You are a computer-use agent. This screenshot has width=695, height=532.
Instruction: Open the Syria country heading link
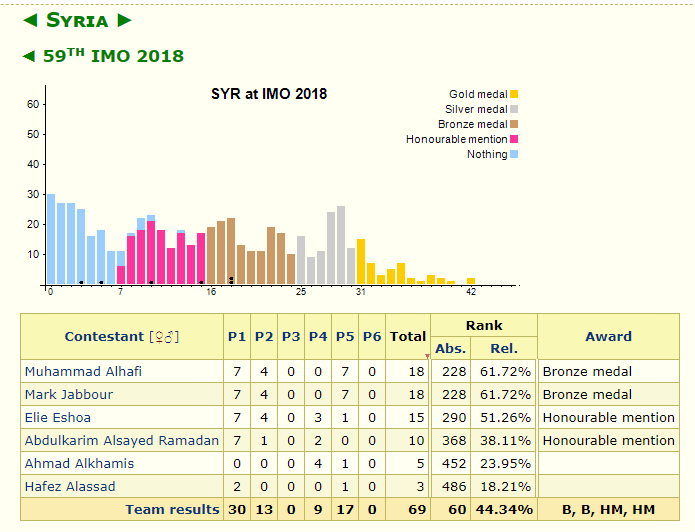77,21
